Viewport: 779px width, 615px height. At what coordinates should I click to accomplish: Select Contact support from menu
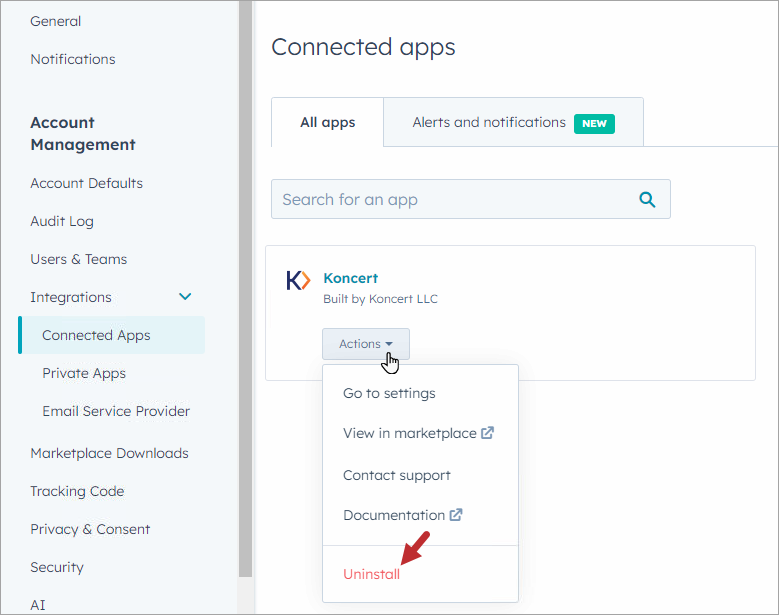pyautogui.click(x=396, y=475)
